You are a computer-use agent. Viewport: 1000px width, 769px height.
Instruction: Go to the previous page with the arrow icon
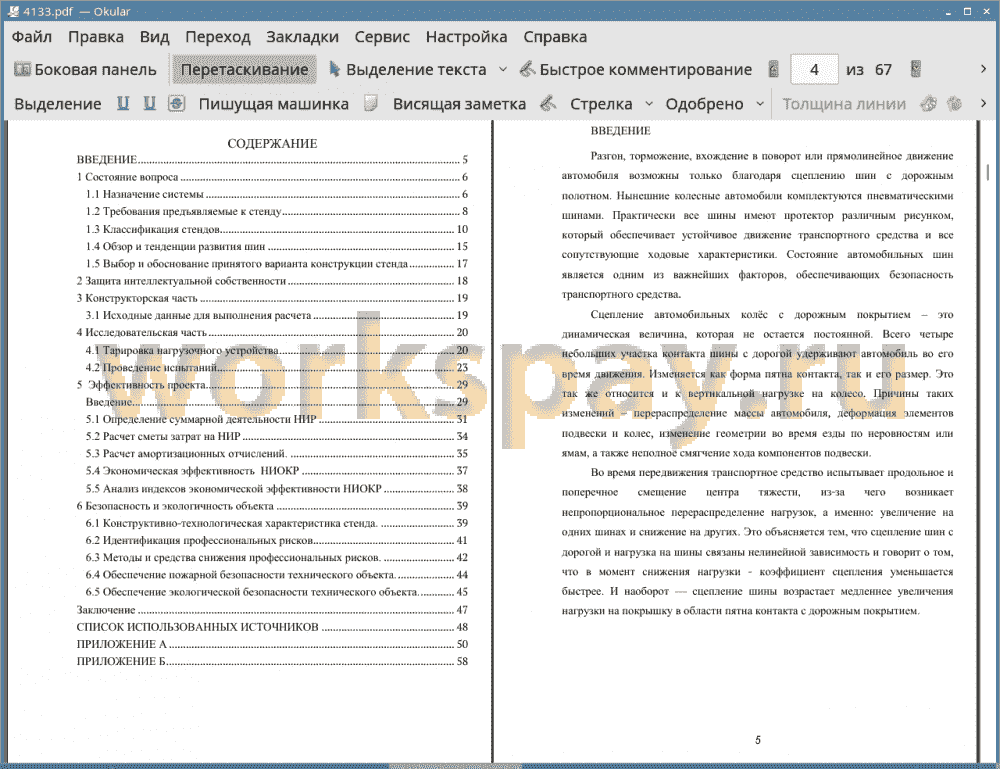tap(774, 70)
